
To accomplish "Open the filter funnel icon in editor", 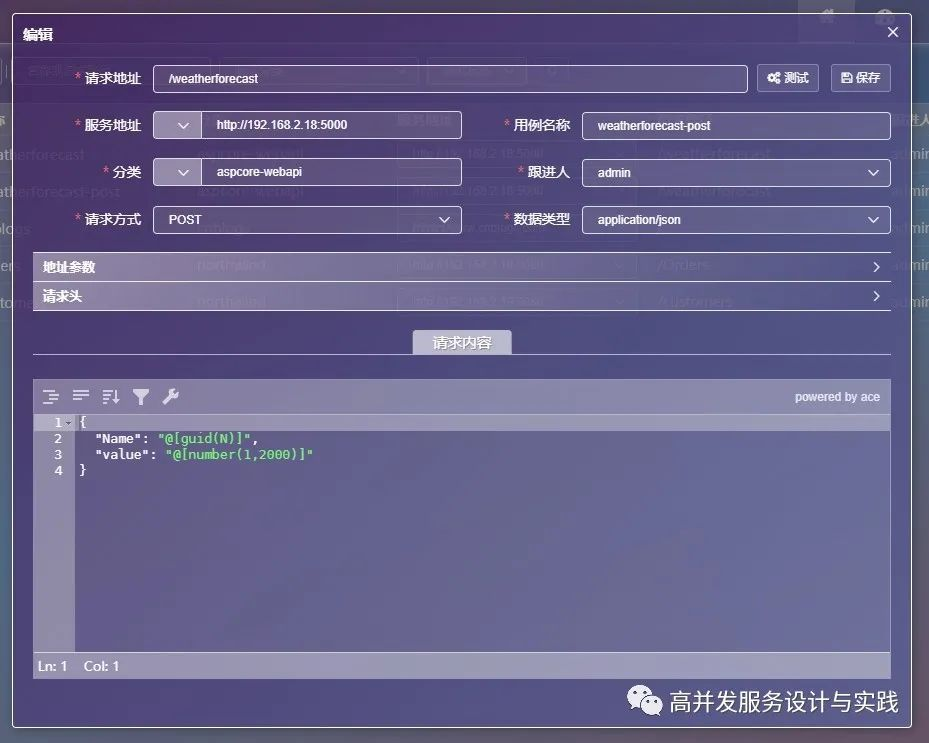I will [x=141, y=396].
